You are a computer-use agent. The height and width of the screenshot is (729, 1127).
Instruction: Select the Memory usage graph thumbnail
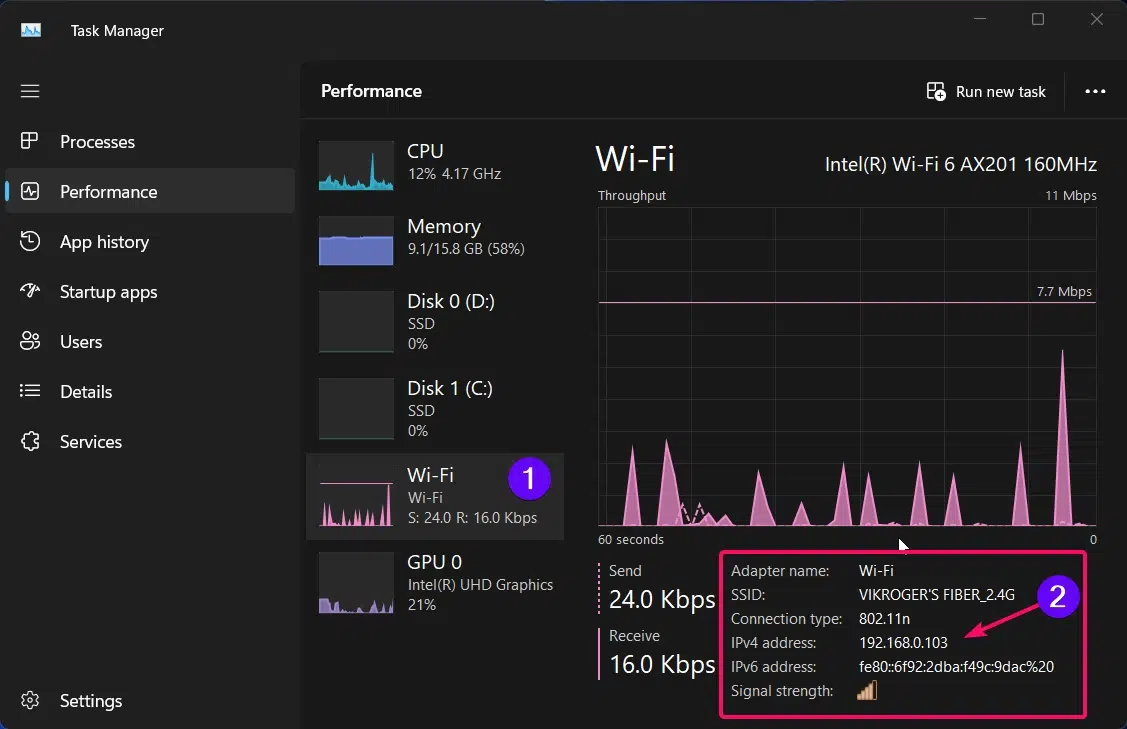[356, 241]
